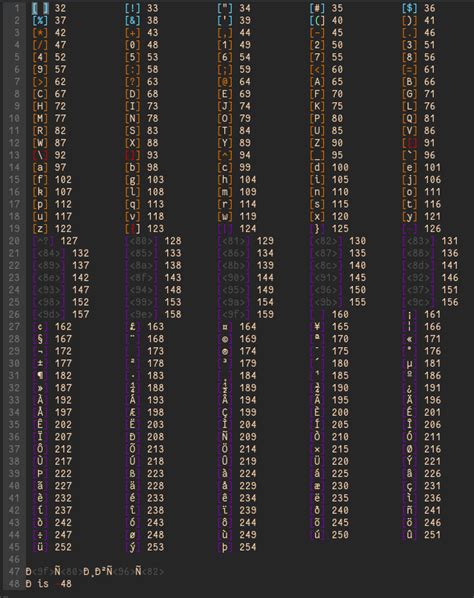Viewport: 474px width, 598px height.
Task: Click the "[&]" entry beside 38
Action: click(132, 20)
